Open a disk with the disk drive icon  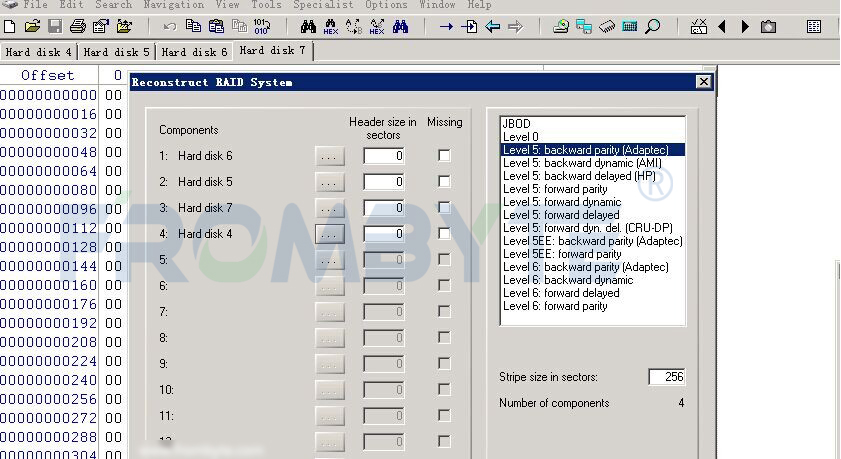[x=561, y=26]
